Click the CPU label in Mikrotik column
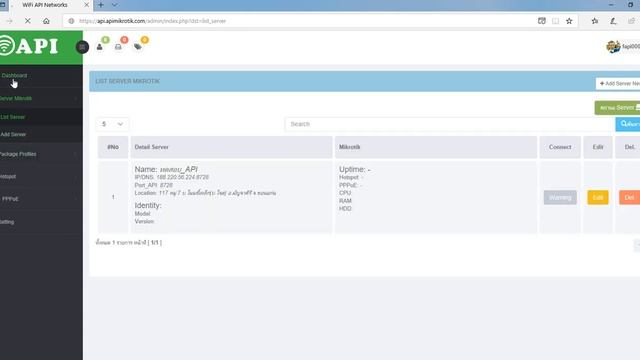Viewport: 640px width, 360px height. pyautogui.click(x=345, y=193)
